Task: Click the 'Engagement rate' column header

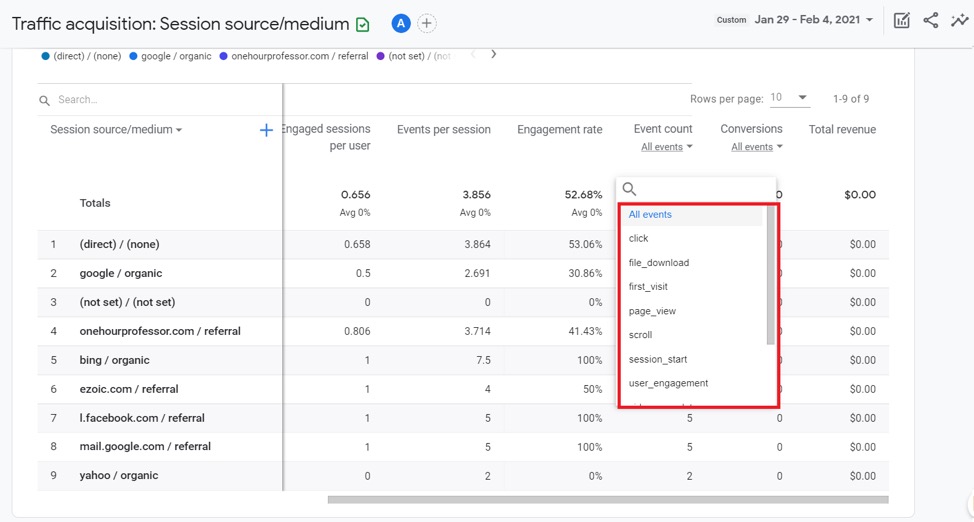Action: 559,130
